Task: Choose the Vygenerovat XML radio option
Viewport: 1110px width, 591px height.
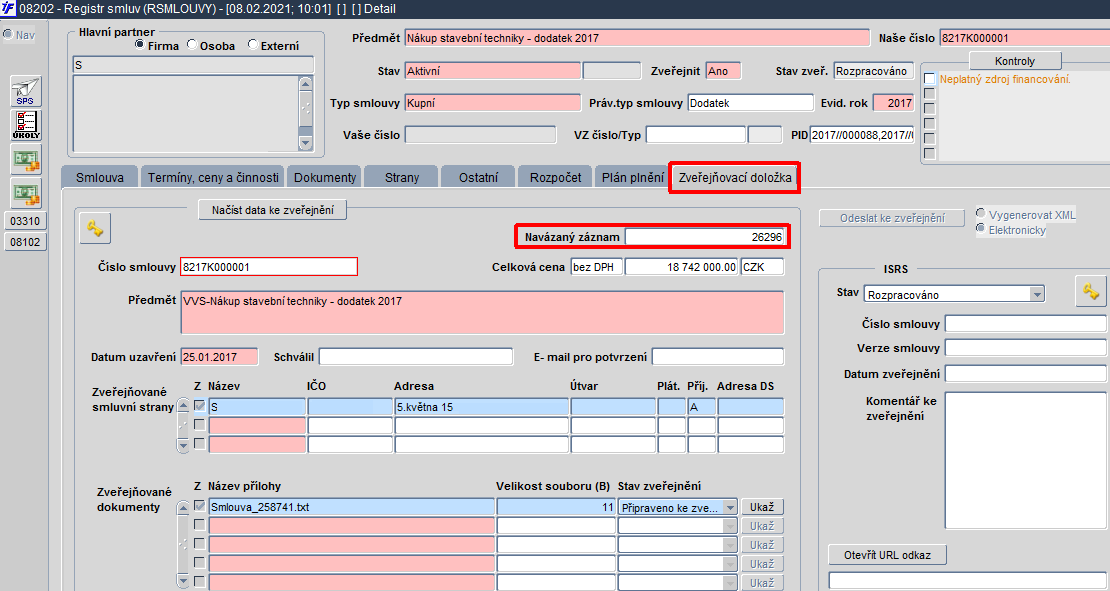Action: point(980,213)
